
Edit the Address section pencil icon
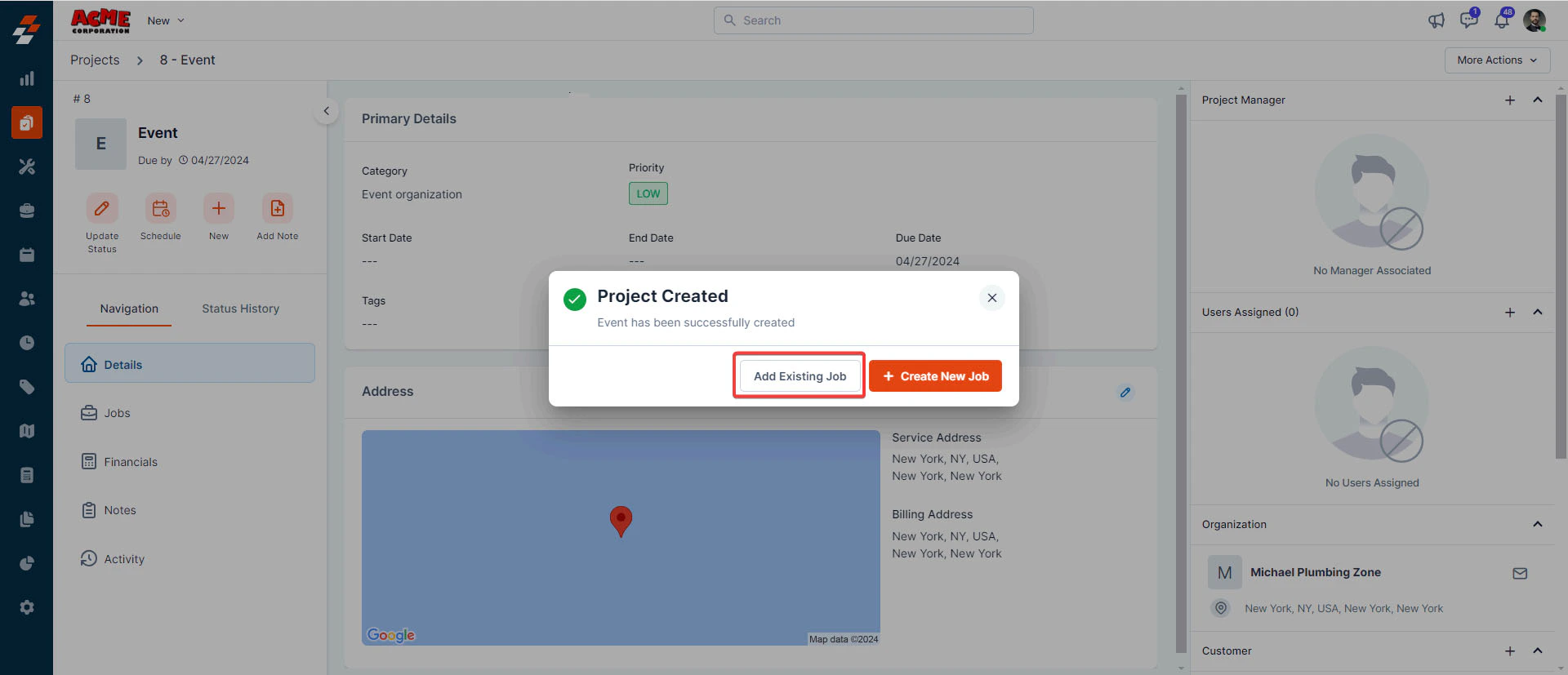[1125, 393]
